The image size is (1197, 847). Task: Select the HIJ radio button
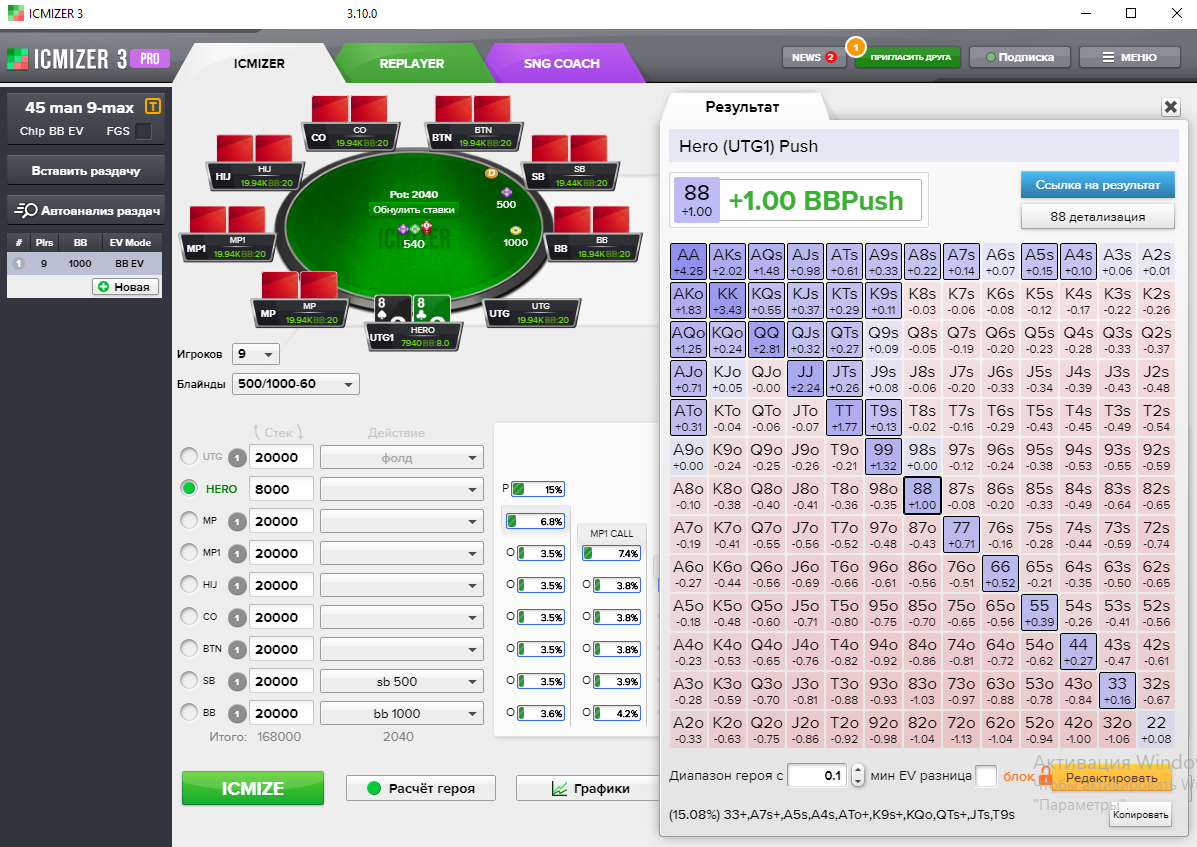189,585
